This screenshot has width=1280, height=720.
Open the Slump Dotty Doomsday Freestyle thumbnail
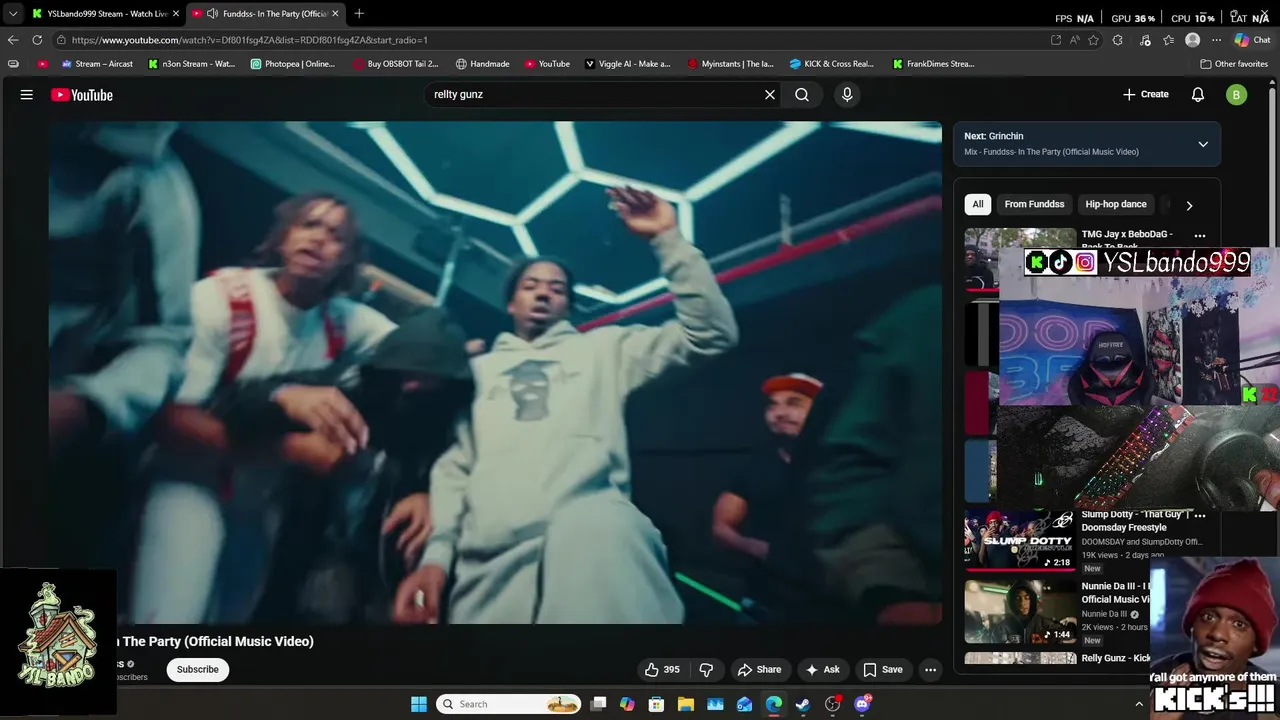click(1020, 540)
